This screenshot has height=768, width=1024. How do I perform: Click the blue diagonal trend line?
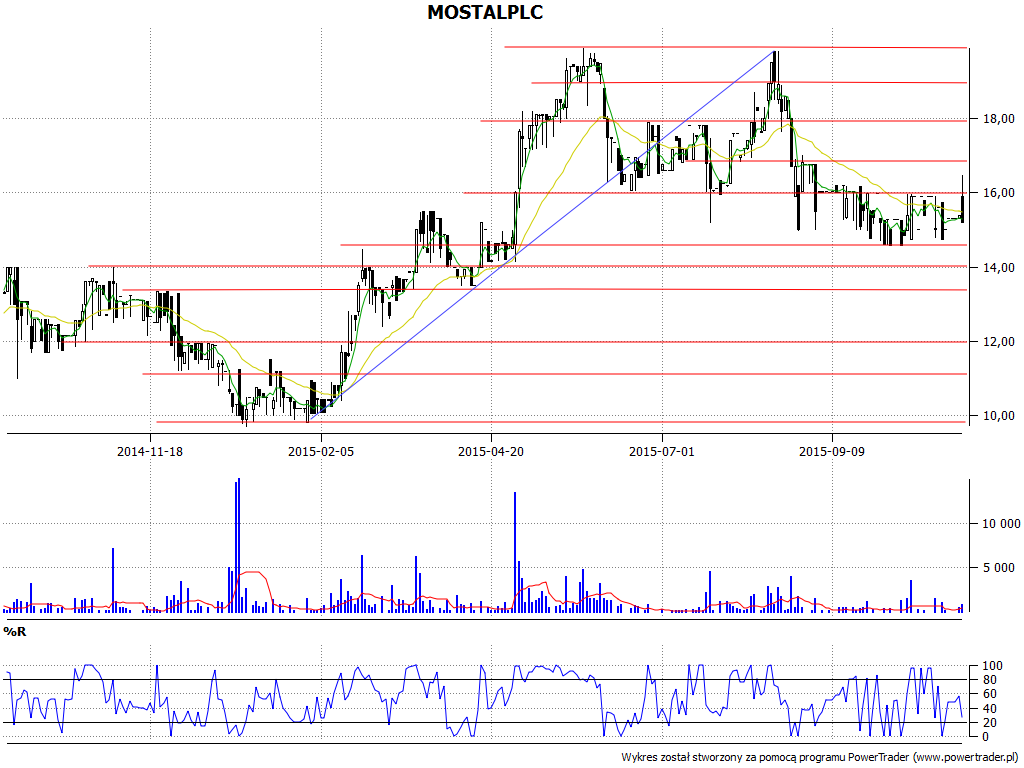coord(542,235)
